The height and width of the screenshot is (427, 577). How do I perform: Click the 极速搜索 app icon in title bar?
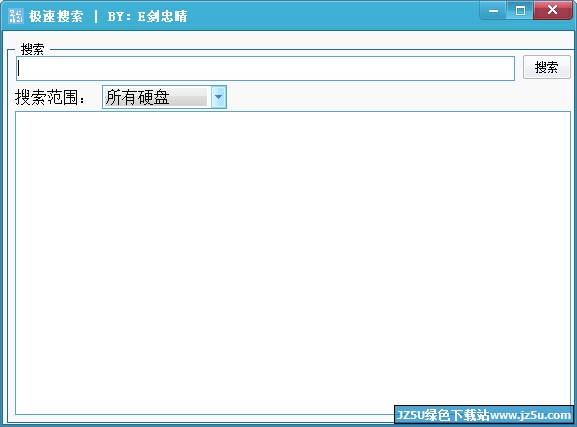[x=16, y=16]
